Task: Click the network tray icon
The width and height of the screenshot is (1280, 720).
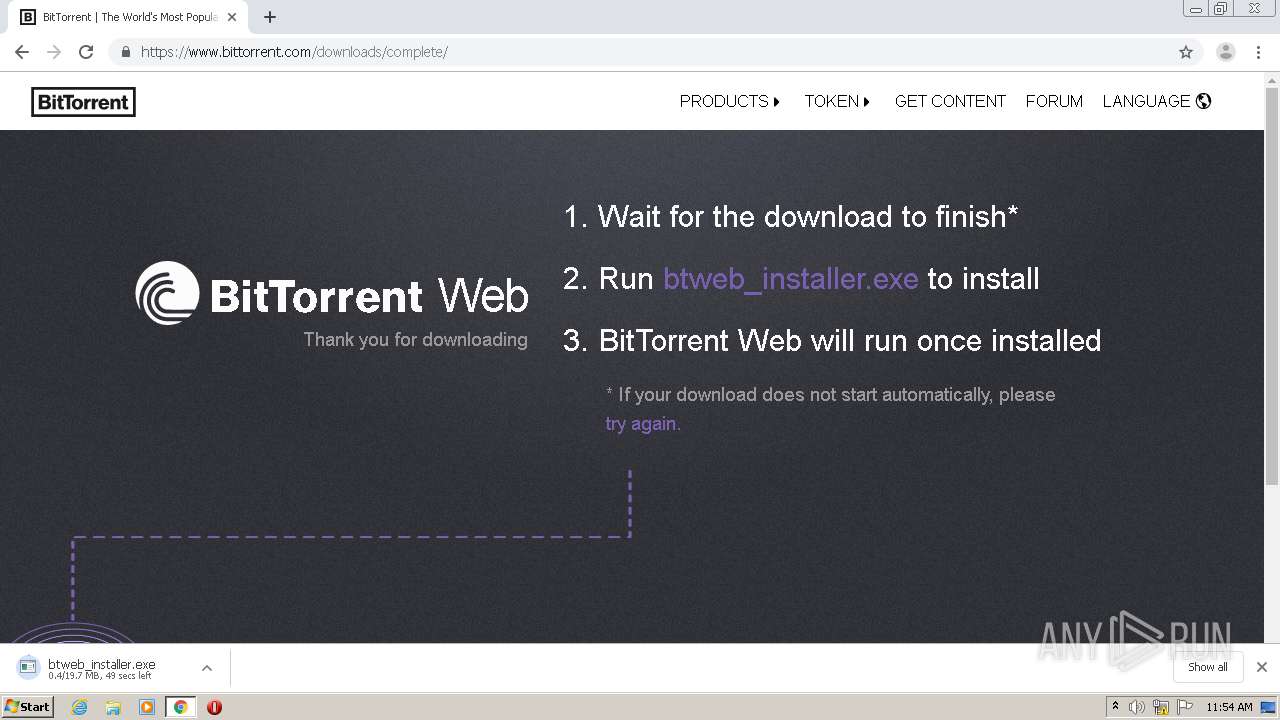Action: [x=1161, y=707]
